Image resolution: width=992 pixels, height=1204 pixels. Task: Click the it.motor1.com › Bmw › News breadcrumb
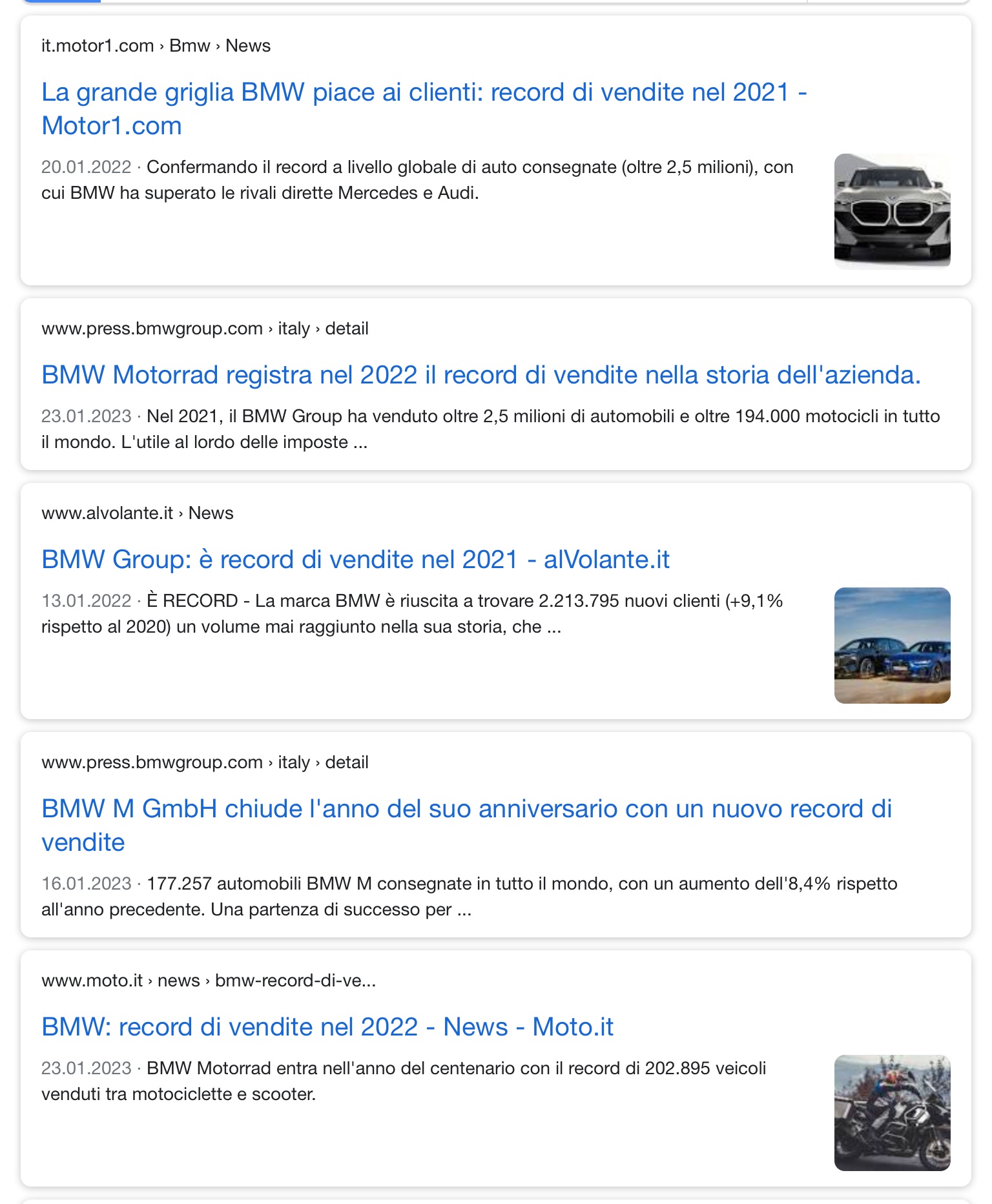(x=156, y=46)
